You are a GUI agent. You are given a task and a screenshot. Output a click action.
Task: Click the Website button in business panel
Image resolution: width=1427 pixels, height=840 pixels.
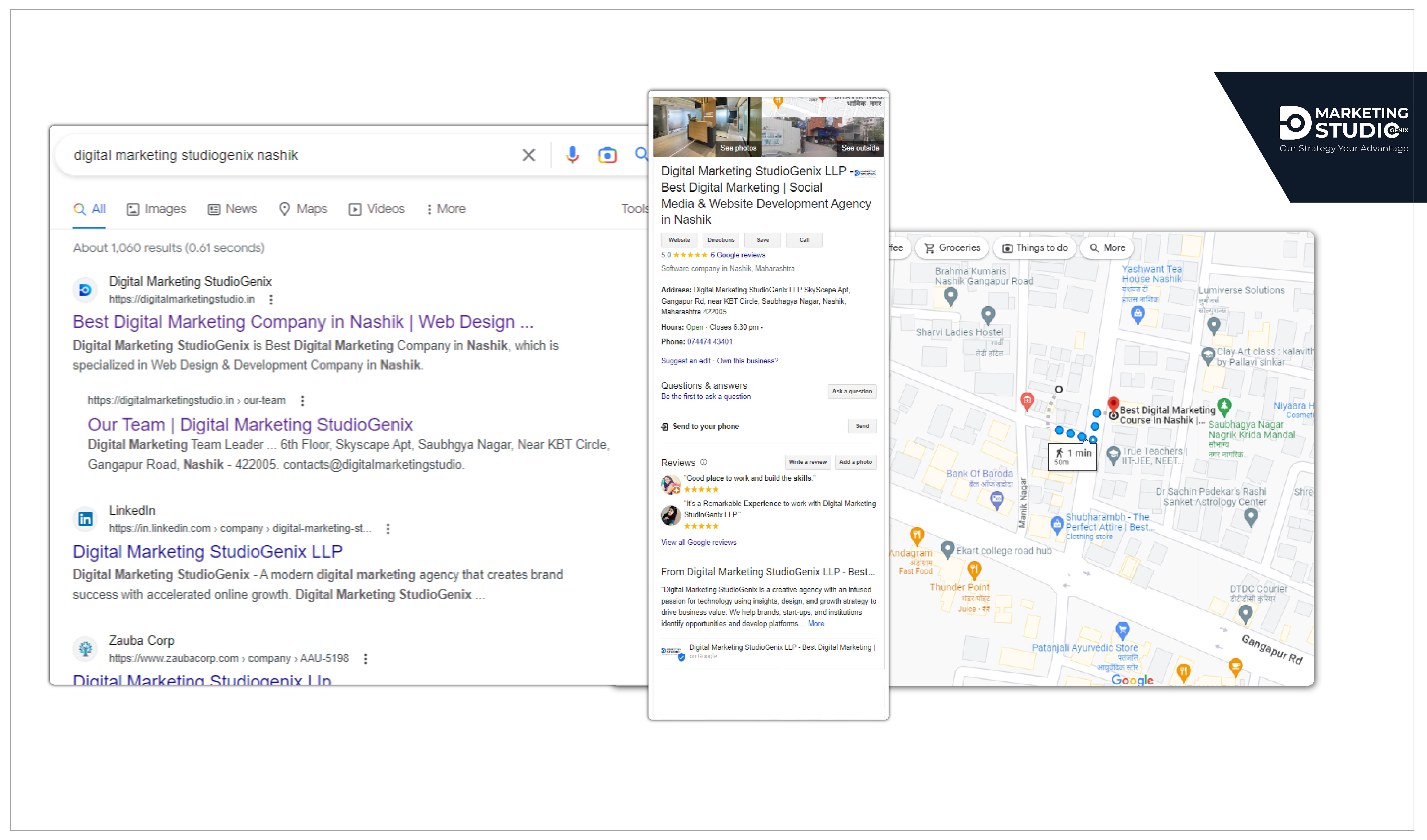pyautogui.click(x=679, y=240)
